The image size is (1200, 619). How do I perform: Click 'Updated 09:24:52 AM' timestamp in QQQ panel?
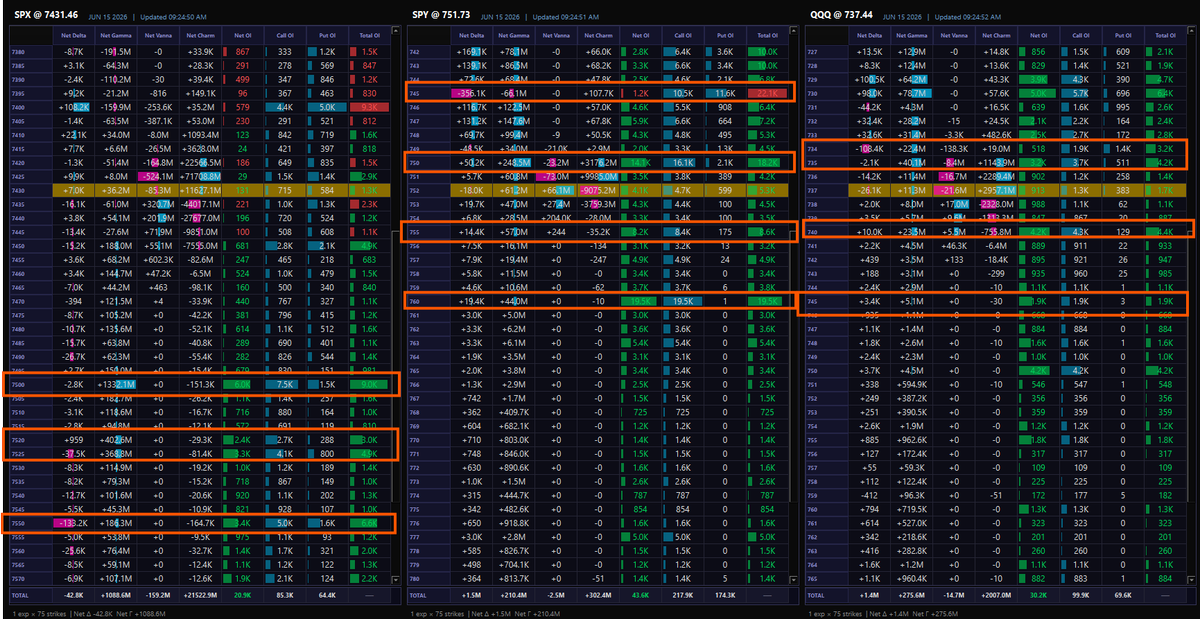[x=969, y=17]
